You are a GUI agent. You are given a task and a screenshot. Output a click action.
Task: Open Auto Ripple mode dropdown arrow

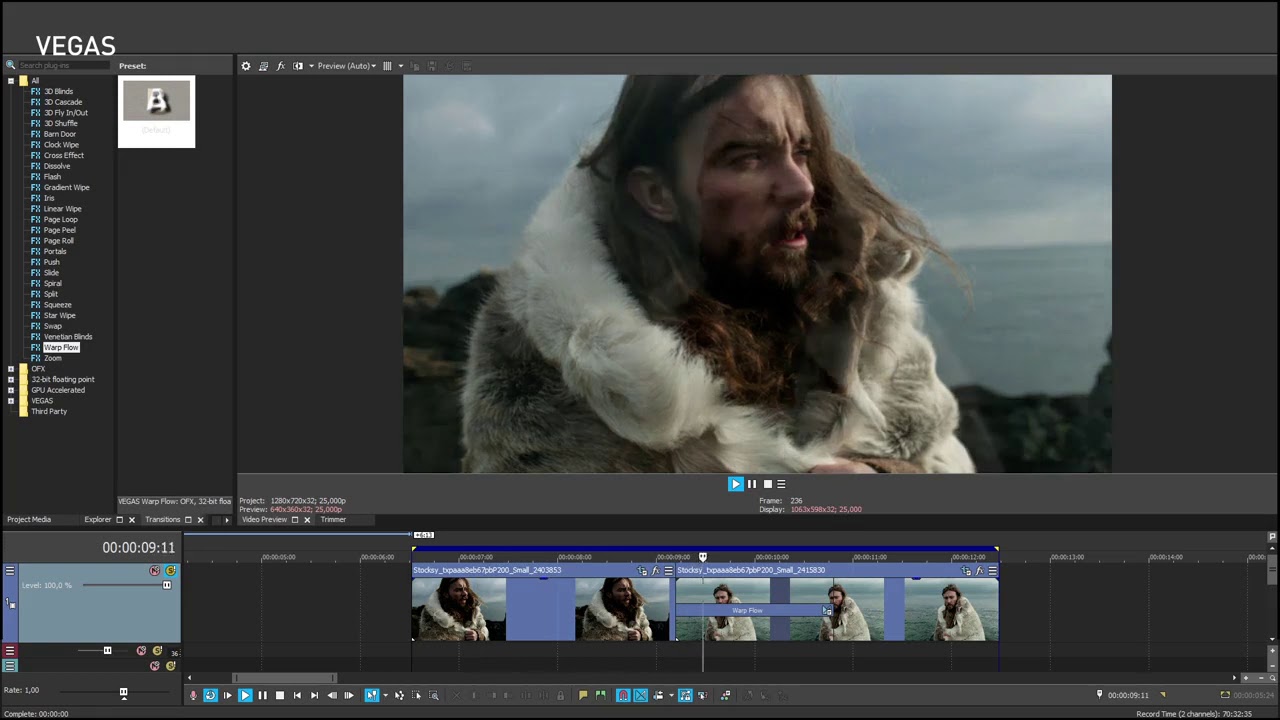click(671, 695)
